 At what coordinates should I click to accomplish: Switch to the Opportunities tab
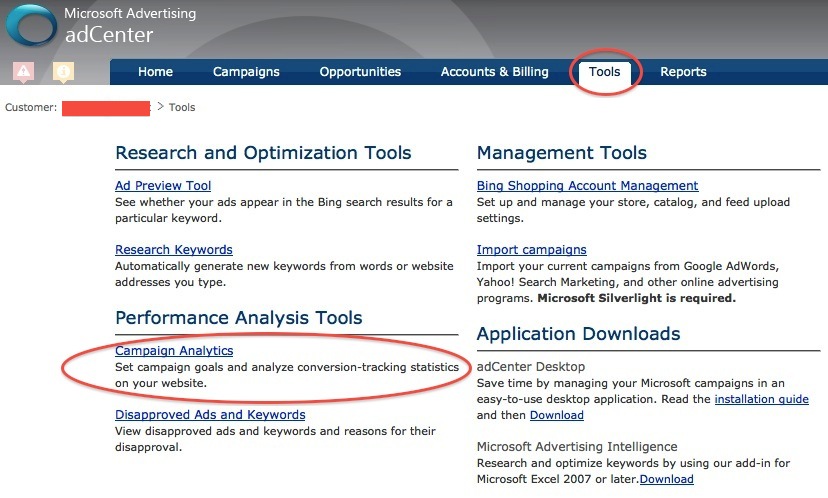[360, 72]
